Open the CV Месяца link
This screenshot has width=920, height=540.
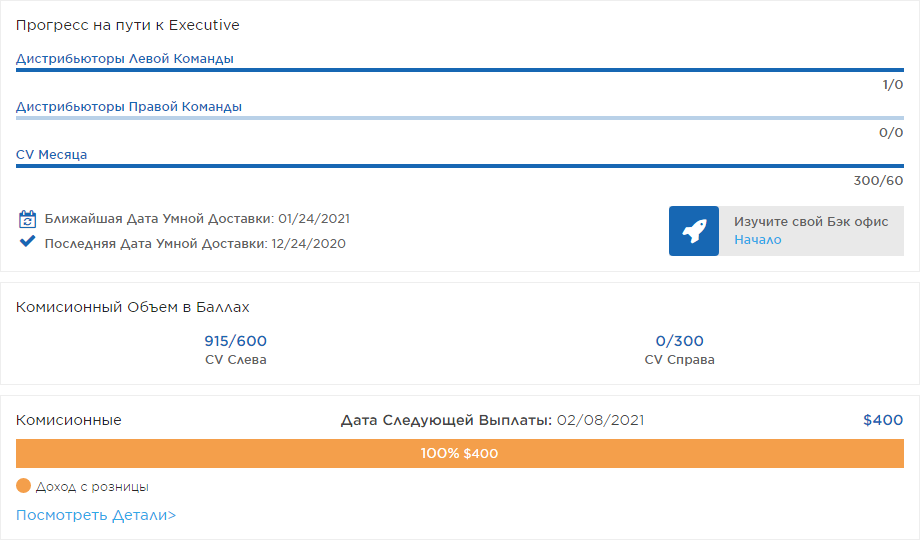click(51, 154)
